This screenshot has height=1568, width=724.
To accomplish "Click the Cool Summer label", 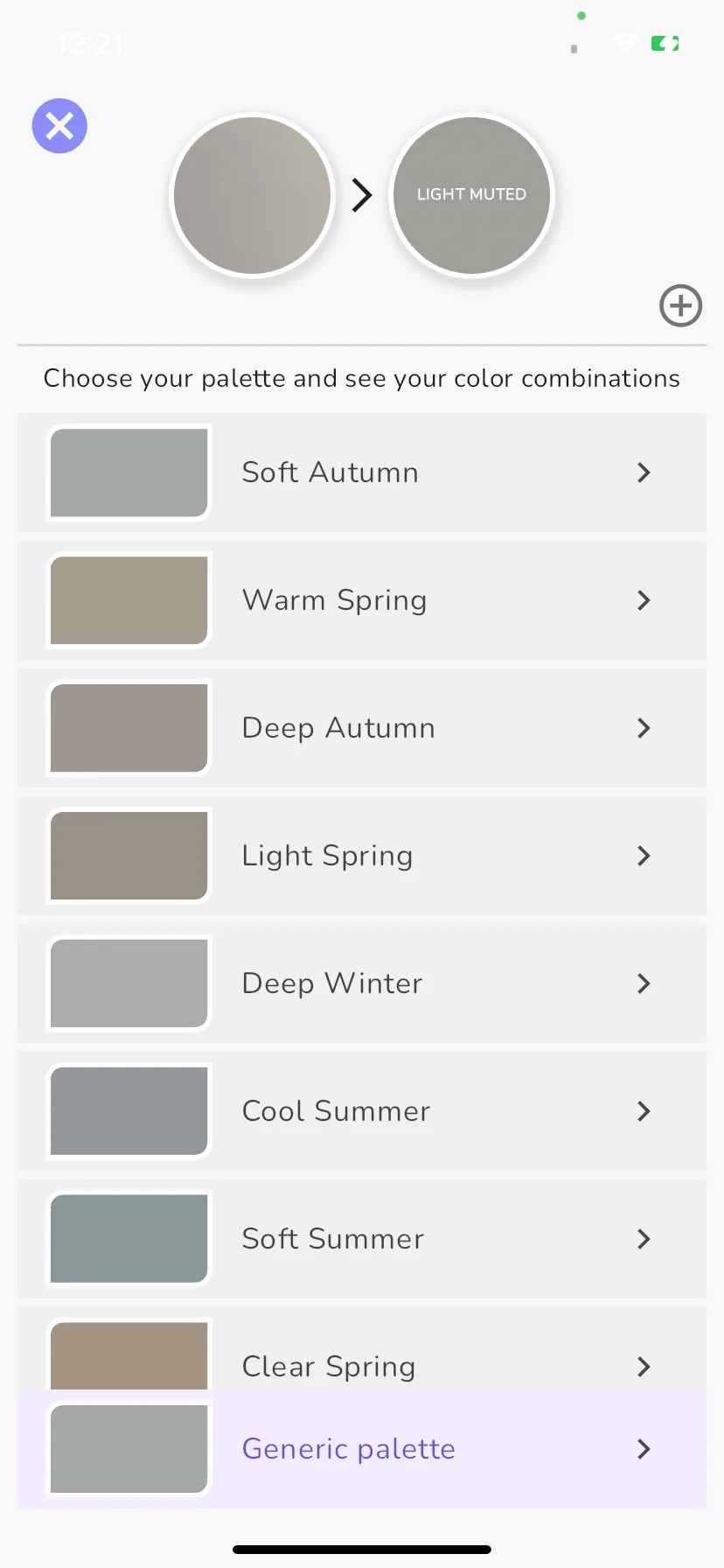I will (x=336, y=1111).
